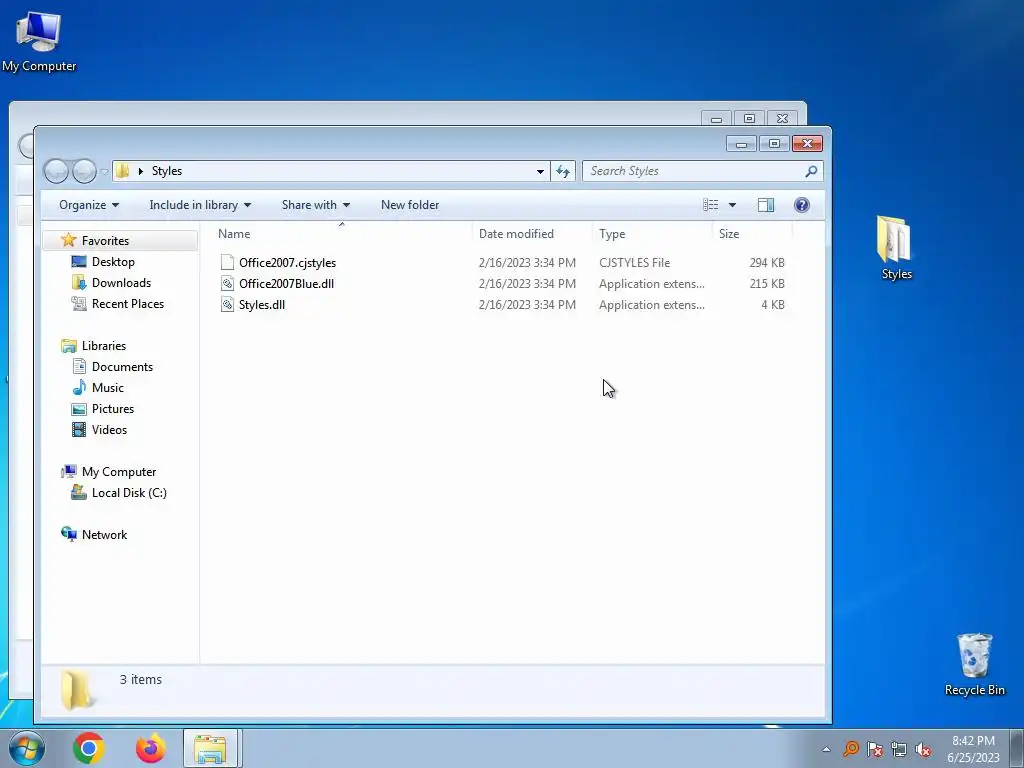Open the Music library

(107, 388)
